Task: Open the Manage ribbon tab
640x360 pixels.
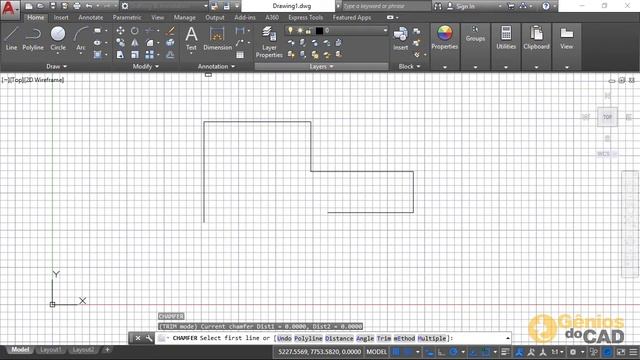Action: 184,18
